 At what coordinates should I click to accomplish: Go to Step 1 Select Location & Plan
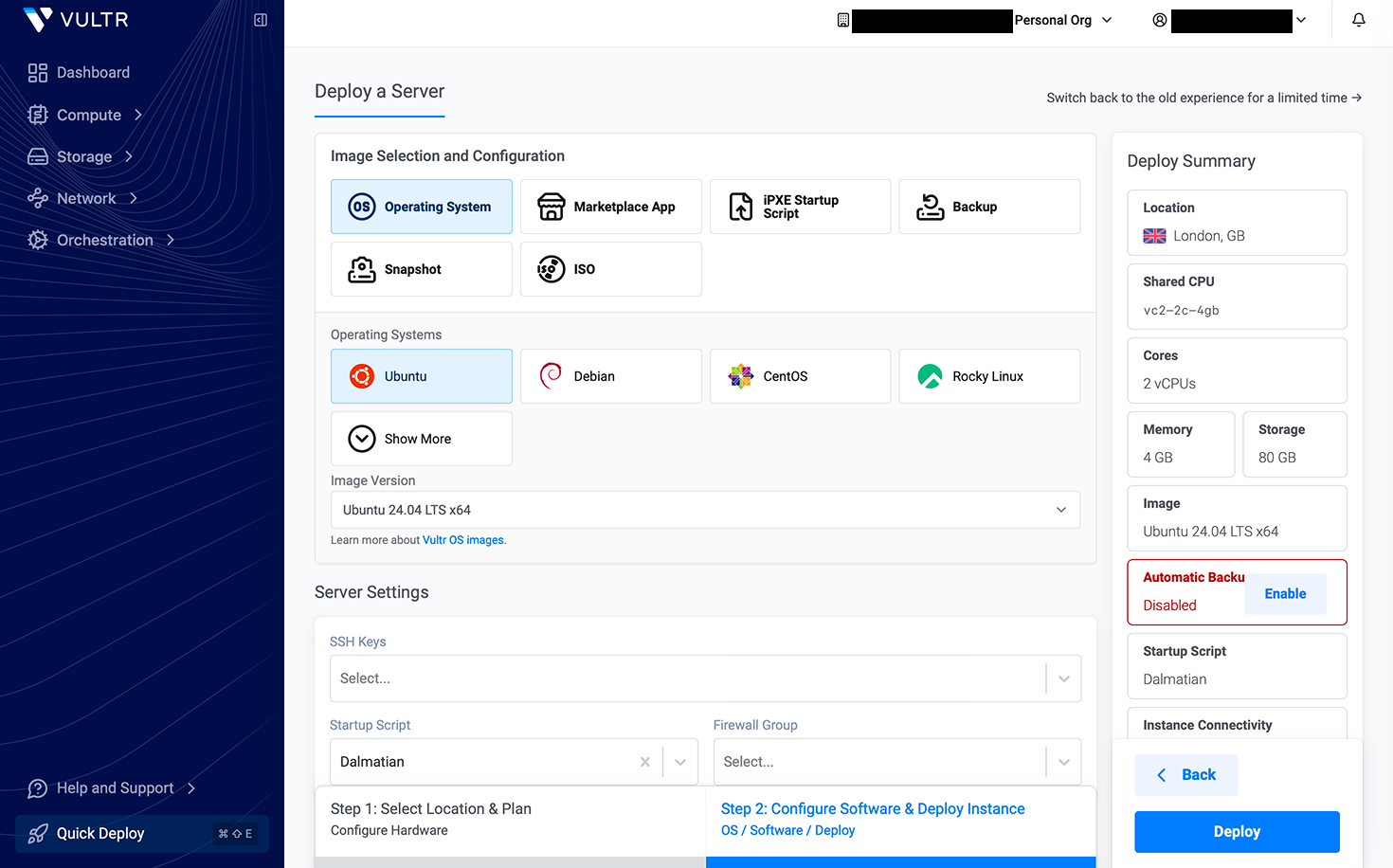[x=510, y=820]
